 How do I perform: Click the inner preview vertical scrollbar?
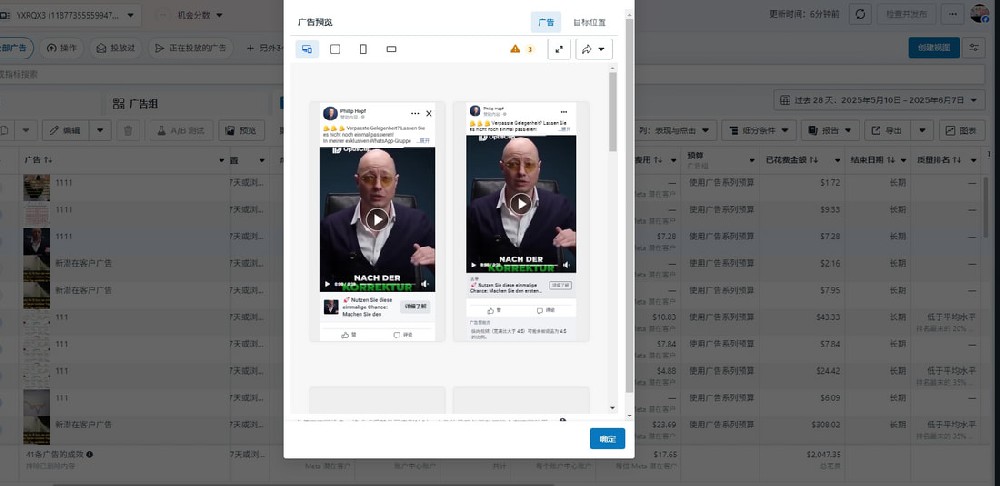613,112
